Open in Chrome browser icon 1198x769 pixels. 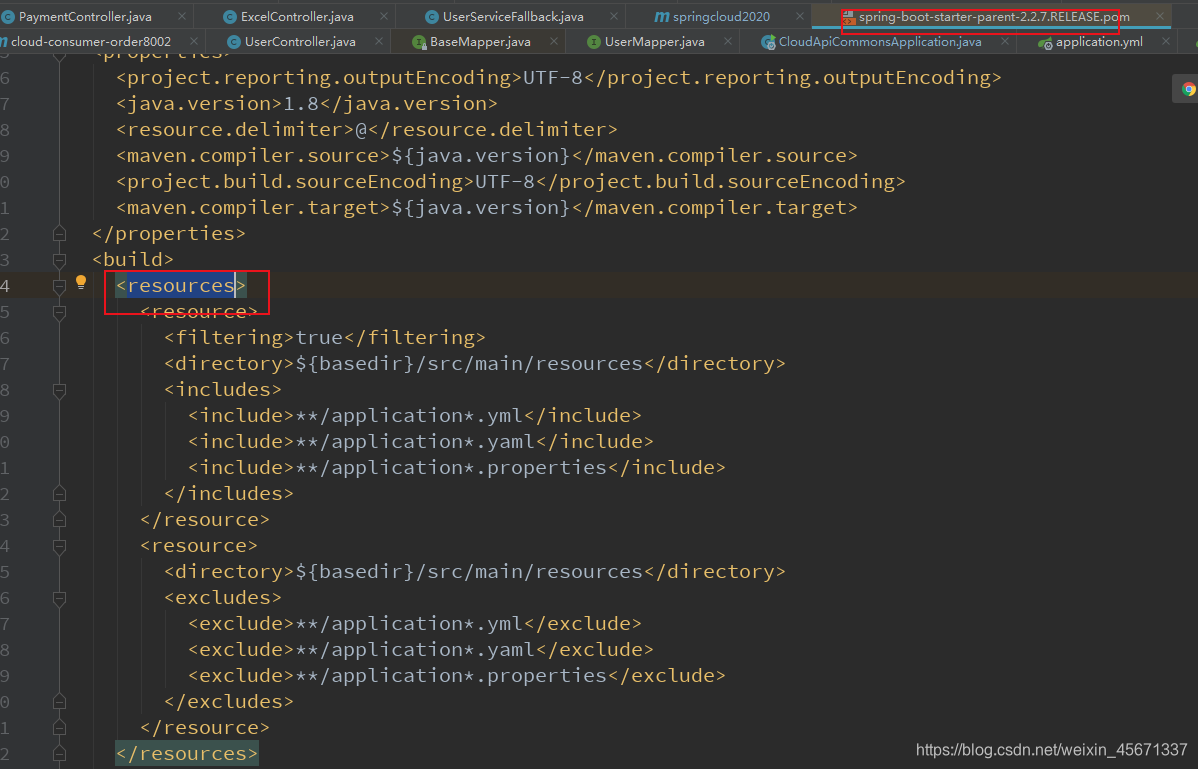[x=1188, y=89]
